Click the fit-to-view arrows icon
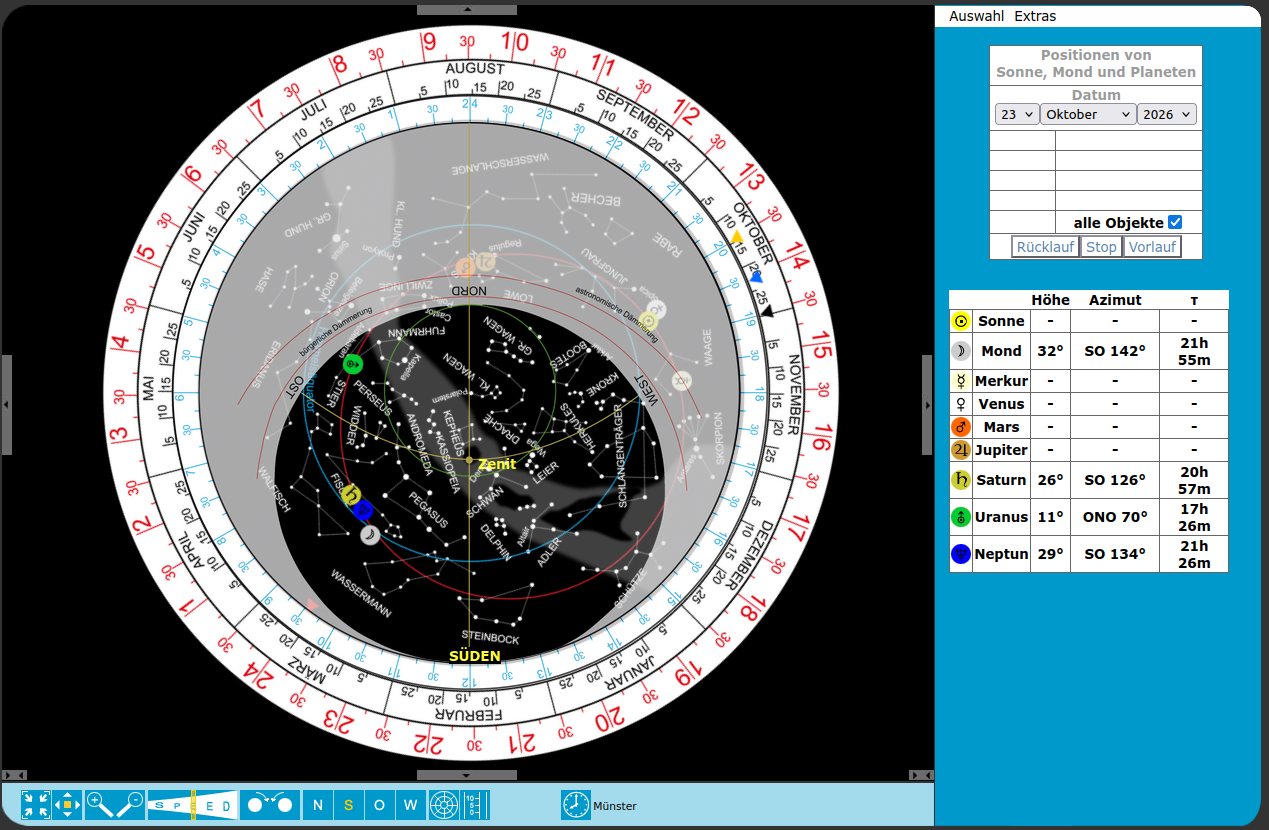This screenshot has height=830, width=1269. tap(36, 805)
